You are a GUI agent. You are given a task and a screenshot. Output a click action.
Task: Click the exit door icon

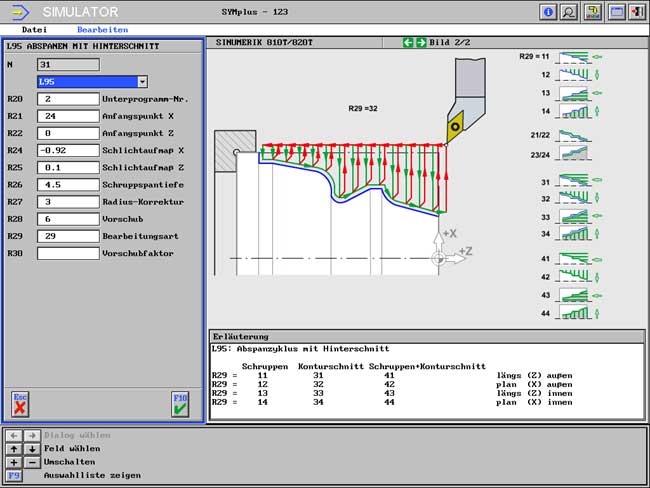[636, 12]
